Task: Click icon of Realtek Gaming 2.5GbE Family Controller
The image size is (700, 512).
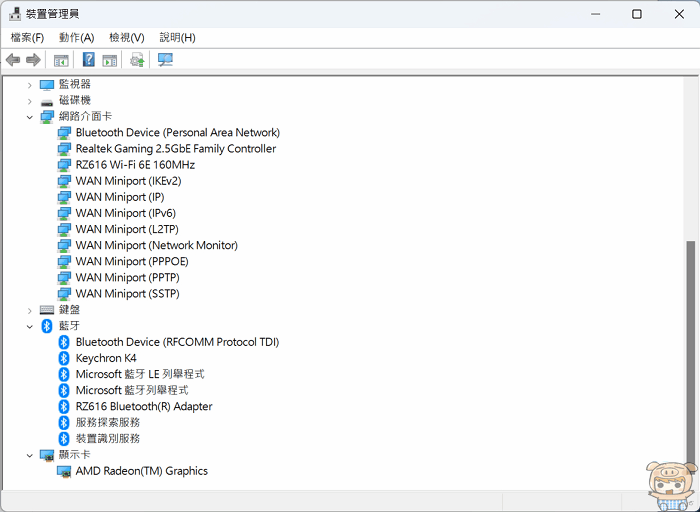Action: 64,149
